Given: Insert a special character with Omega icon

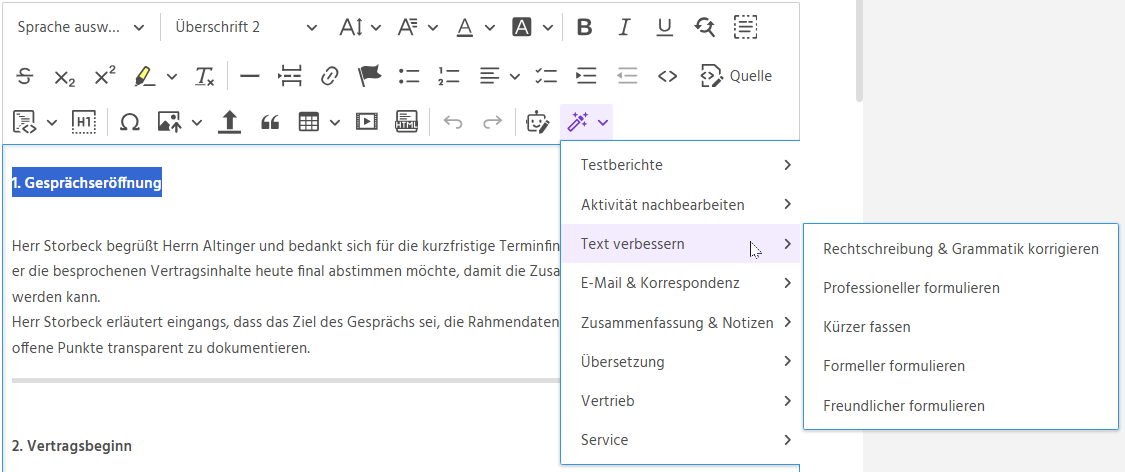Looking at the screenshot, I should pyautogui.click(x=129, y=123).
